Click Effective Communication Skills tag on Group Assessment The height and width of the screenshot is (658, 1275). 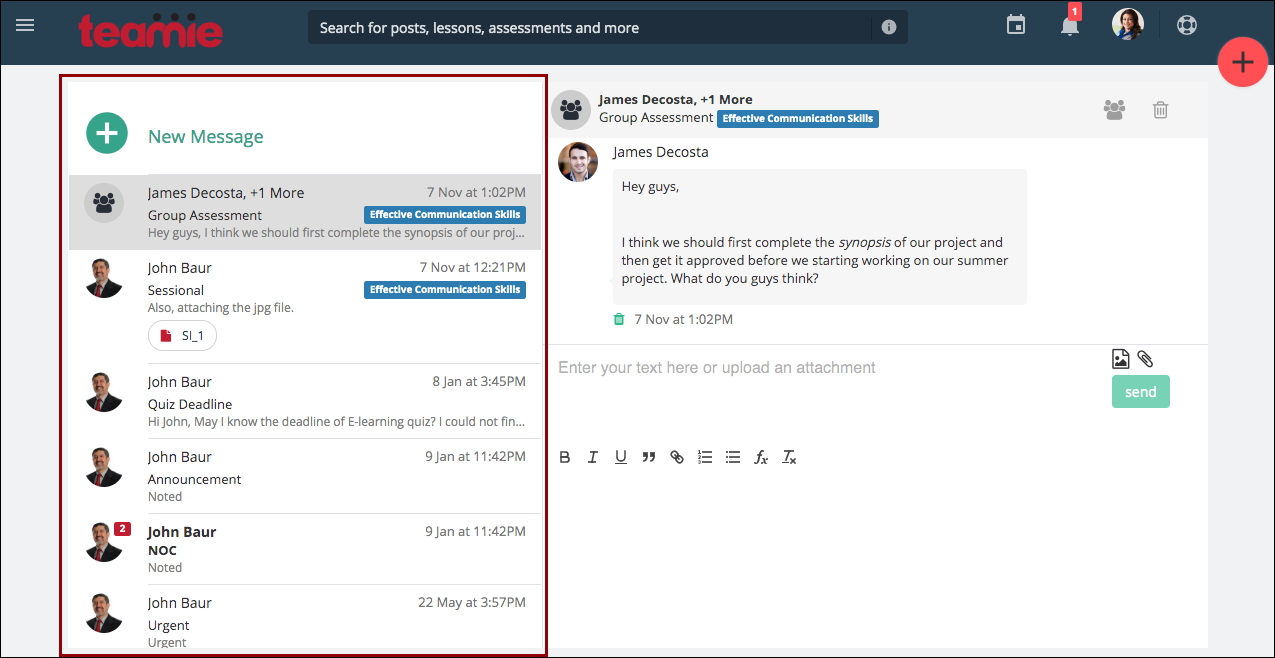[x=445, y=215]
